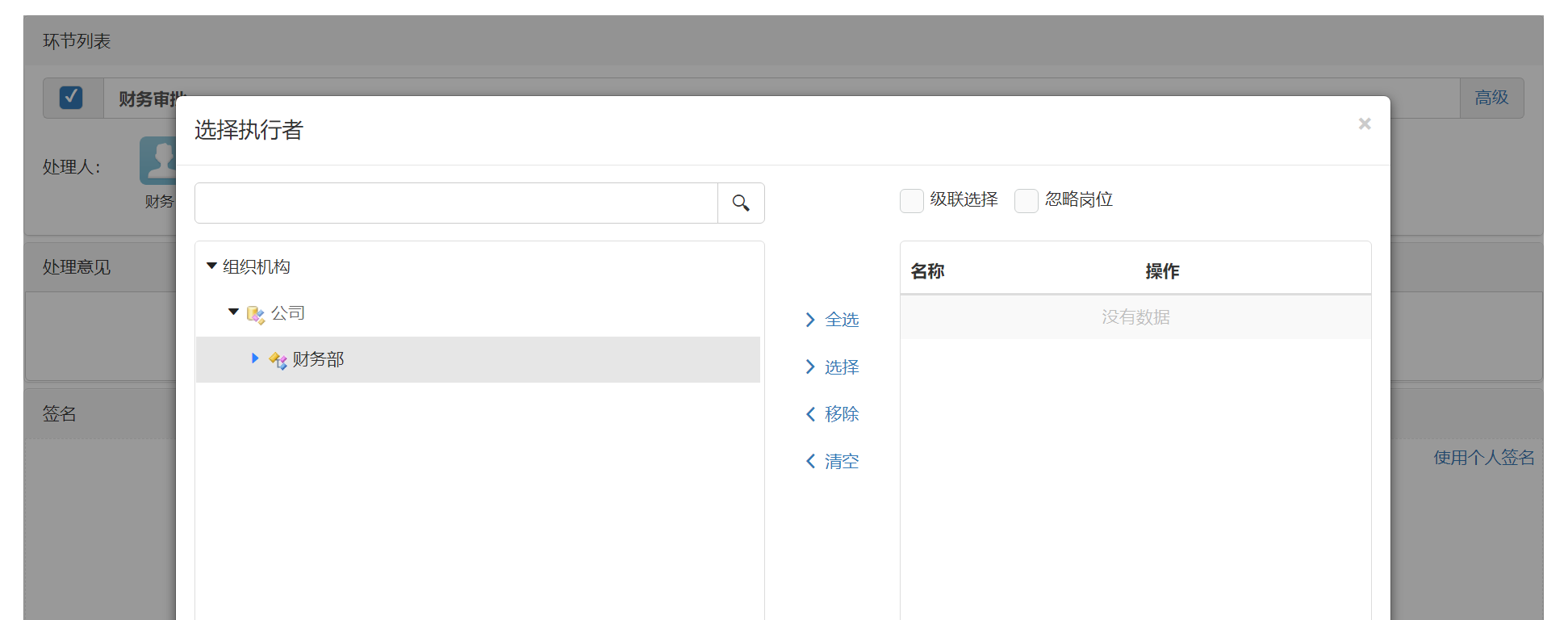Collapse the 组织机构 root tree node
The height and width of the screenshot is (620, 1568).
[x=211, y=266]
